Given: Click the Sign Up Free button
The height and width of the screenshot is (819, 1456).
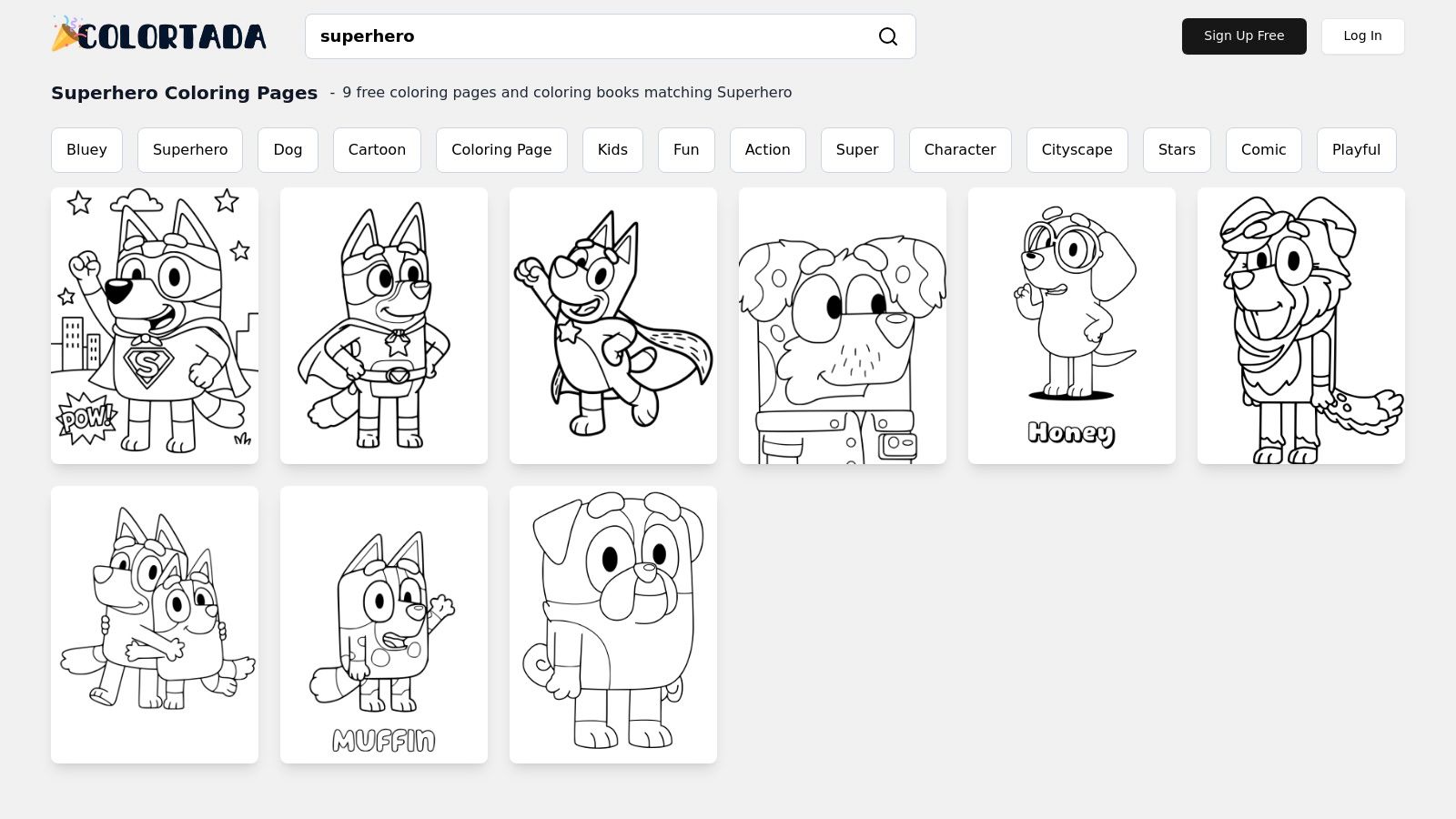Looking at the screenshot, I should (x=1244, y=36).
